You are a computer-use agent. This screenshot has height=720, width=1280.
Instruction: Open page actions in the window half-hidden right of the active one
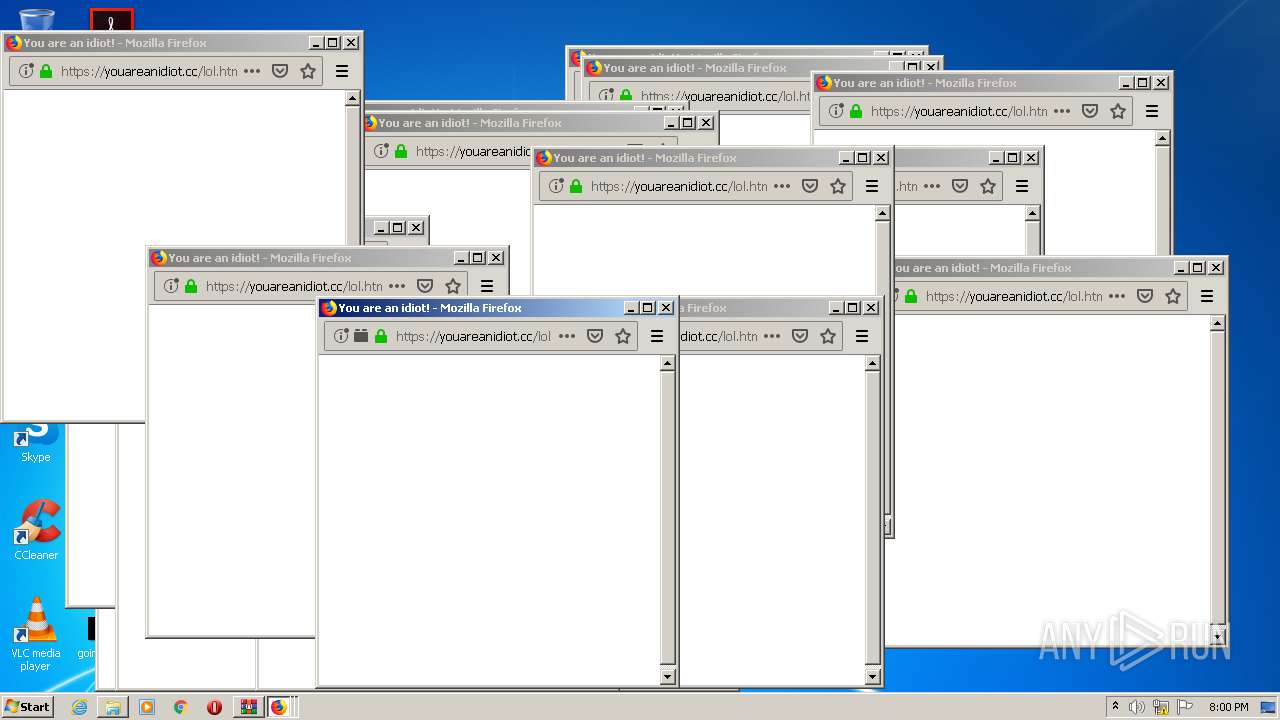(772, 336)
